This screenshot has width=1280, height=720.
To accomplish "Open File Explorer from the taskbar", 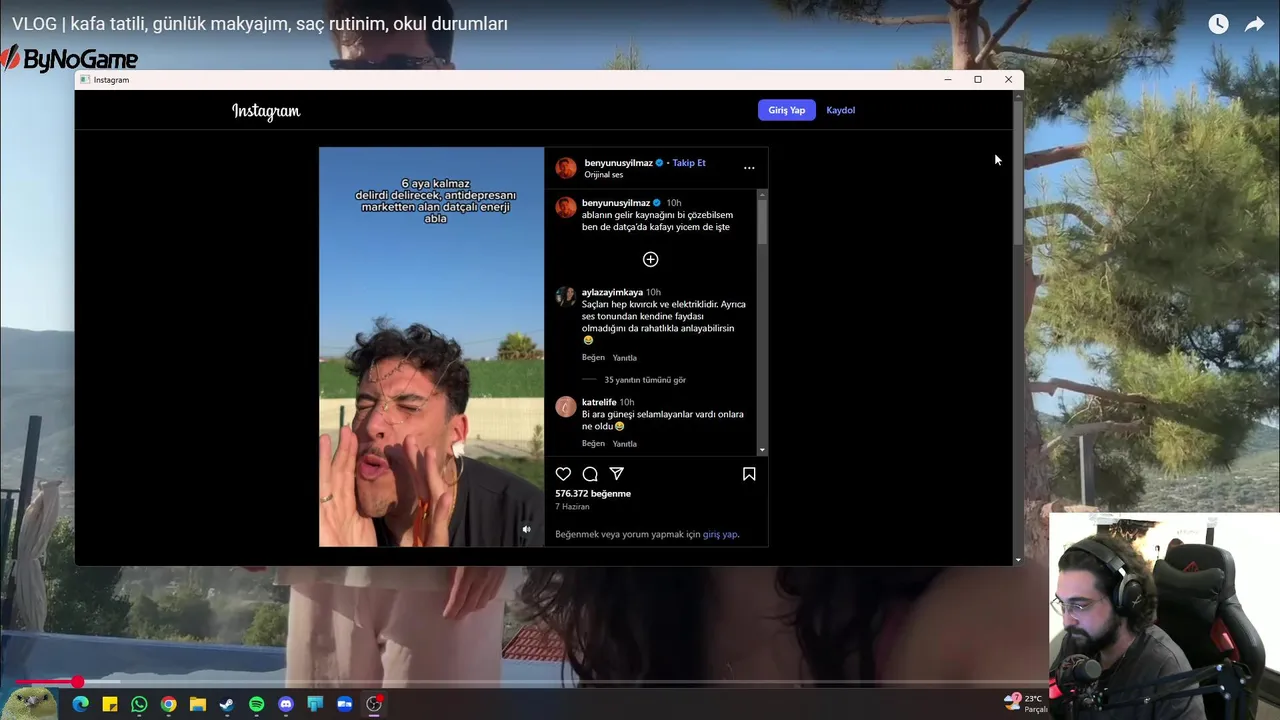I will pyautogui.click(x=198, y=704).
